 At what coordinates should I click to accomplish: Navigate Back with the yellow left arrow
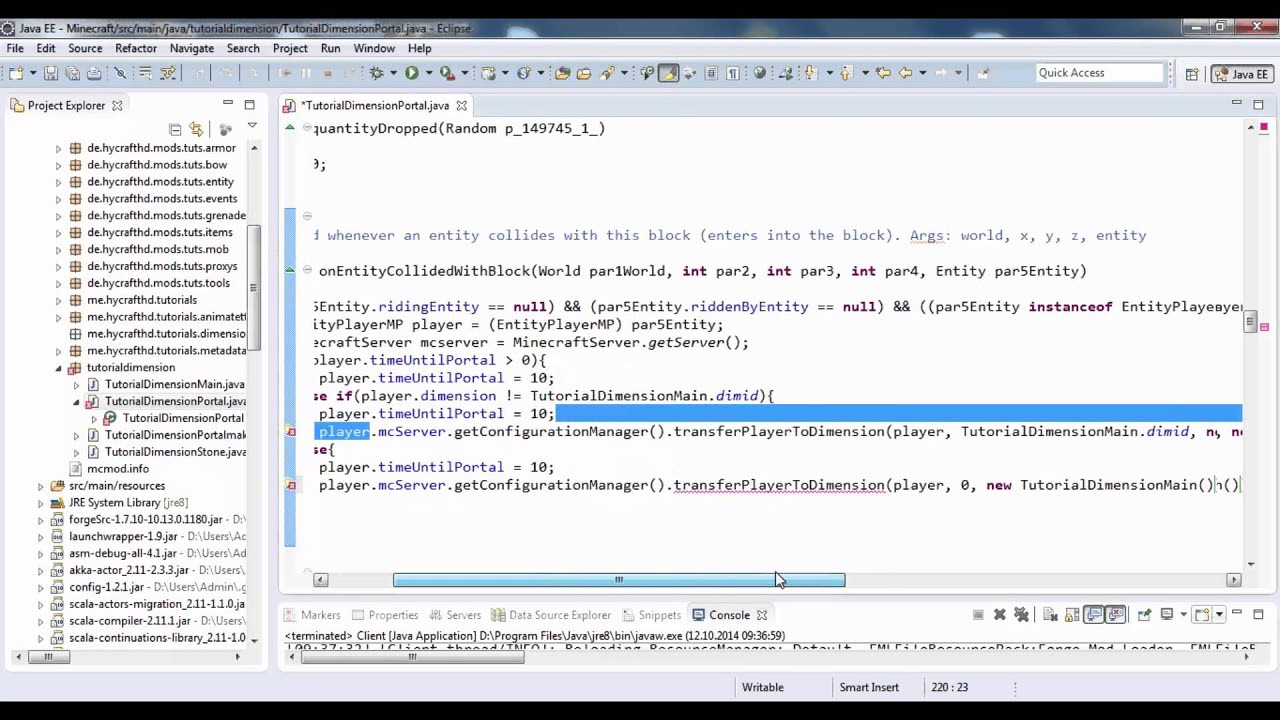click(x=905, y=73)
